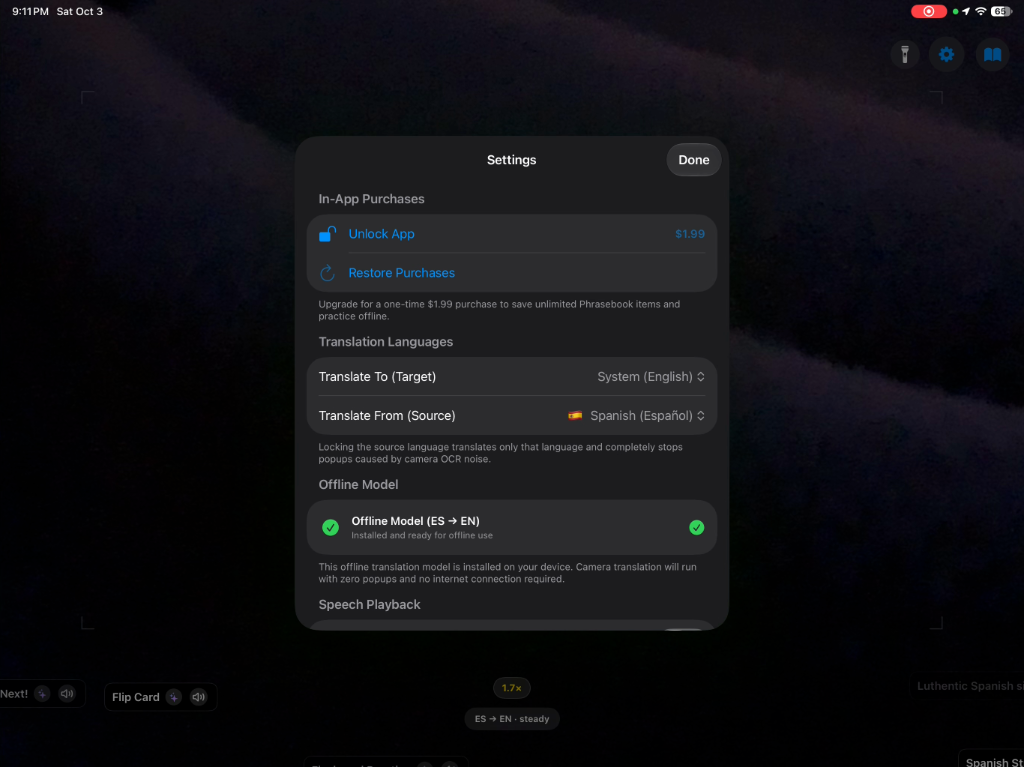This screenshot has width=1024, height=767.
Task: Tap the right green checkmark on Offline Model
Action: click(x=696, y=527)
